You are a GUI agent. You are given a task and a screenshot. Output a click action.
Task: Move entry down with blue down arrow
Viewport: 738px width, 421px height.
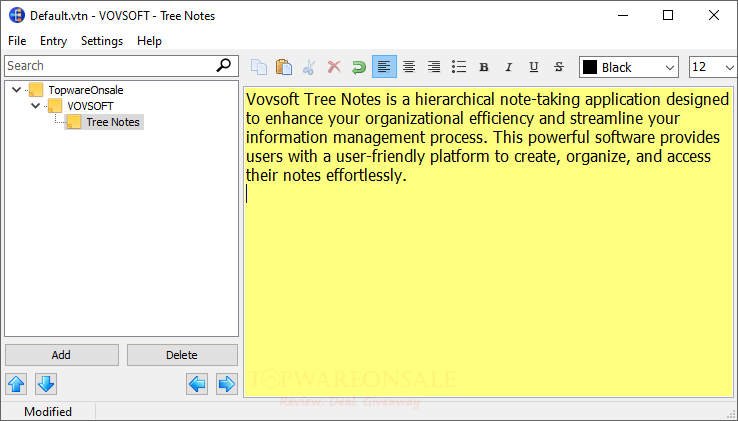[x=46, y=384]
